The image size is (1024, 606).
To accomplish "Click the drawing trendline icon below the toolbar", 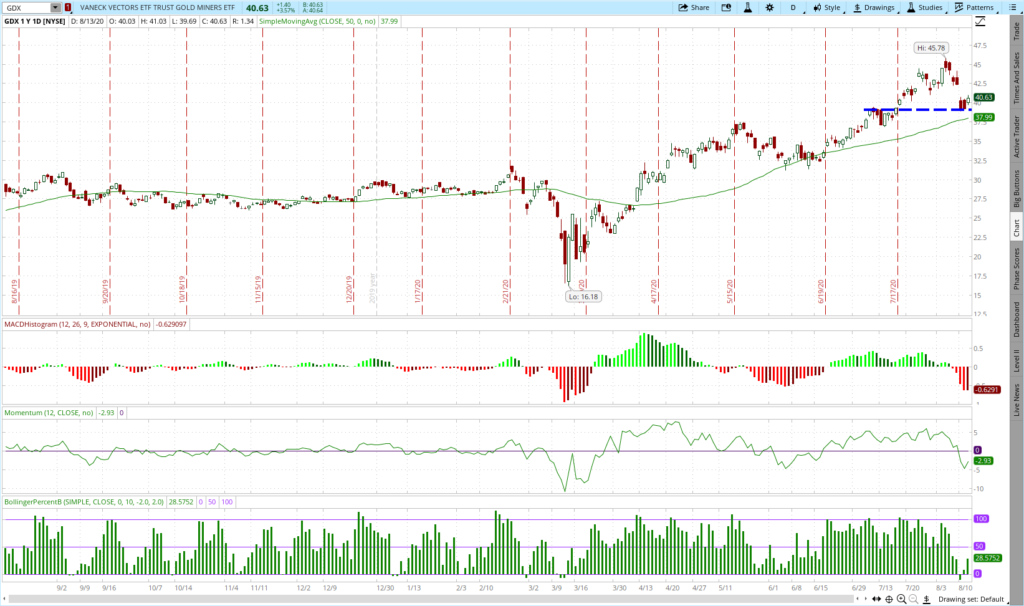I will coord(980,22).
